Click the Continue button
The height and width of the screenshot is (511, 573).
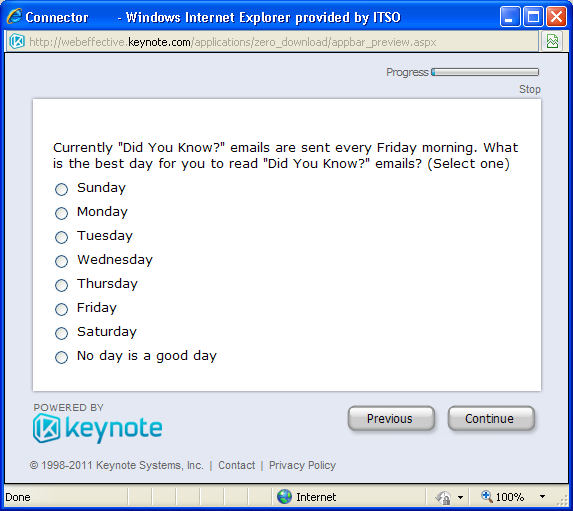491,418
